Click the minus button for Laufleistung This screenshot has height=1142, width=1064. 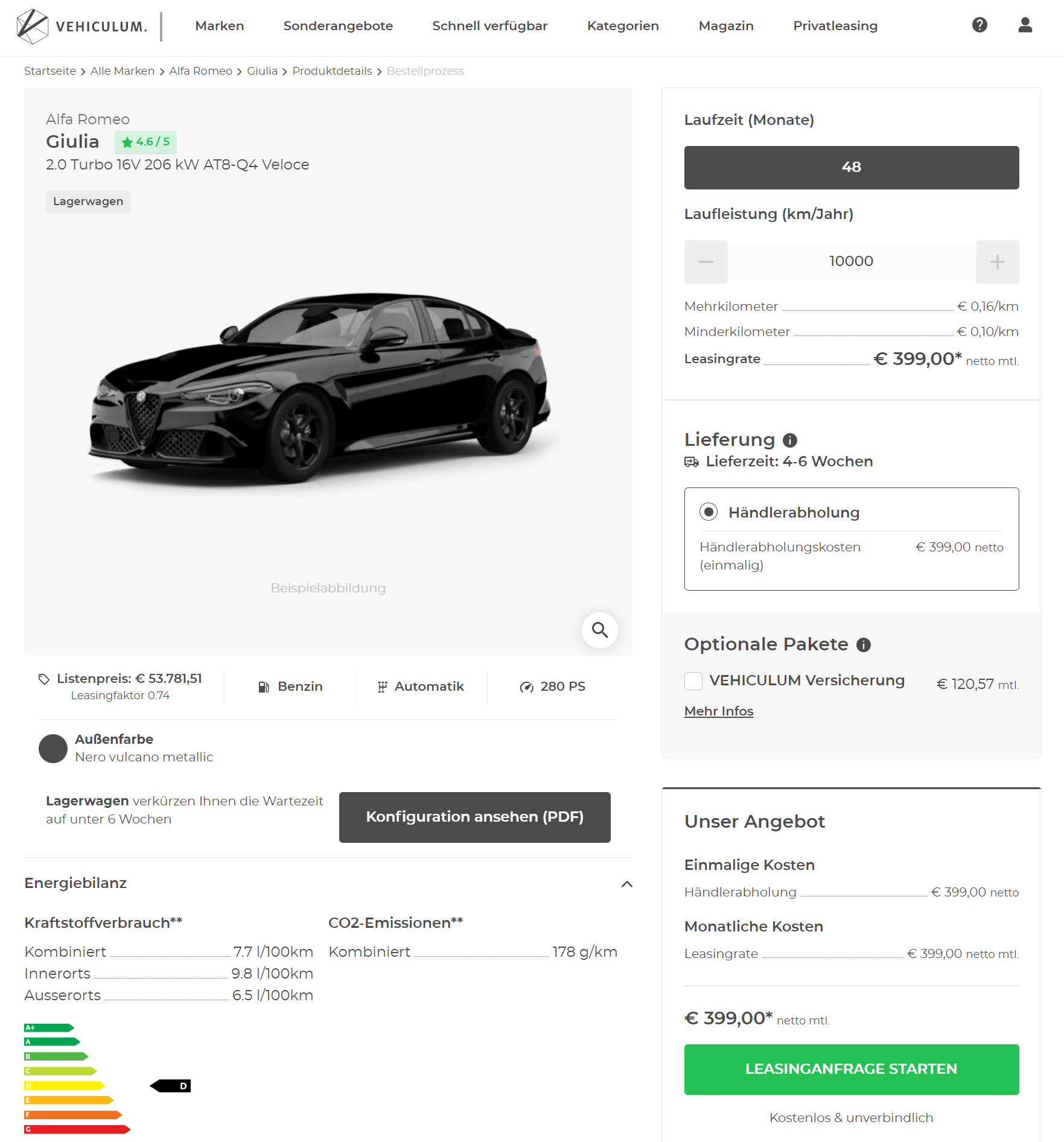click(x=706, y=262)
